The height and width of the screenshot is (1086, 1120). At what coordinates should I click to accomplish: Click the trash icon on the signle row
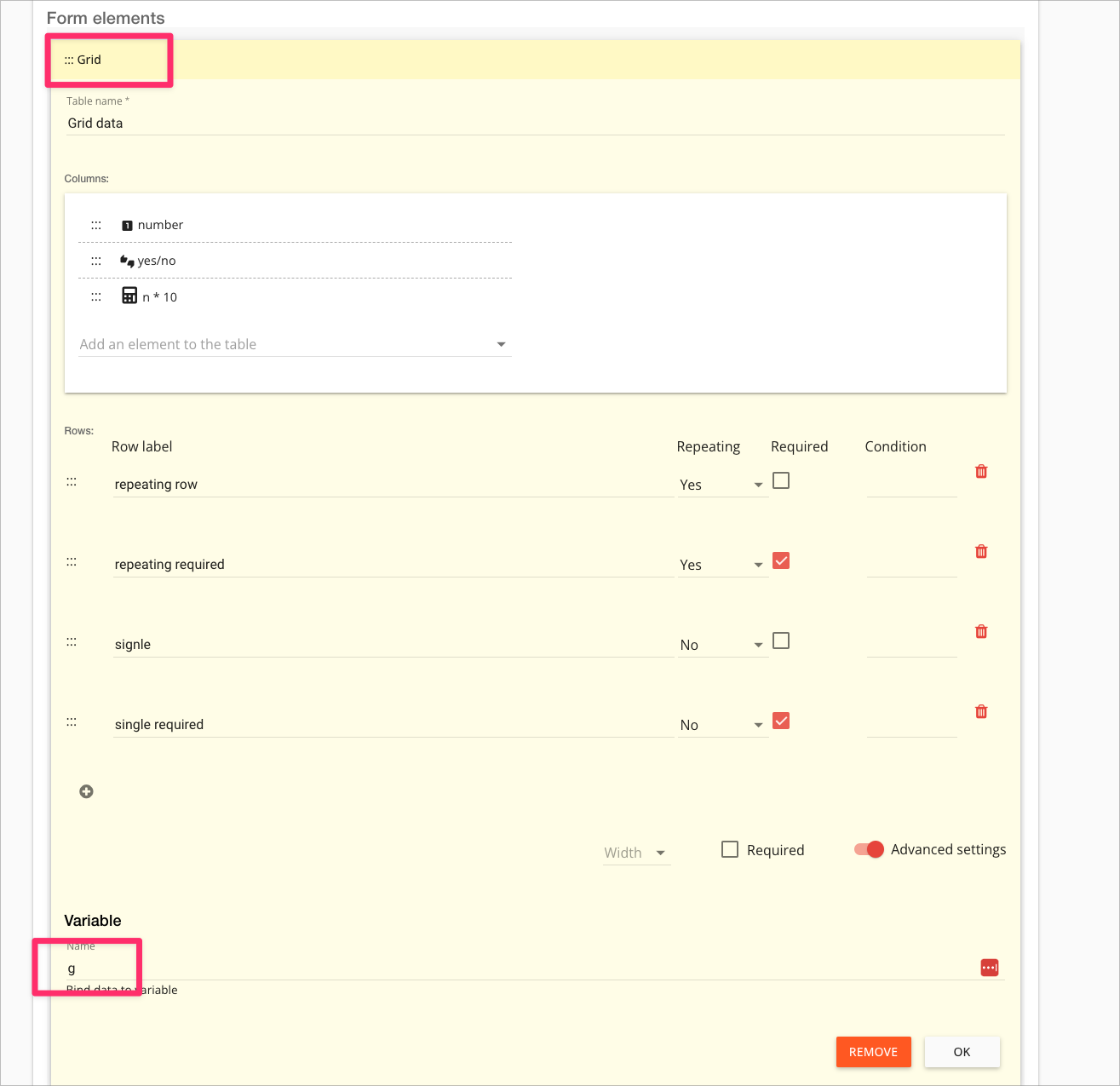tap(980, 631)
